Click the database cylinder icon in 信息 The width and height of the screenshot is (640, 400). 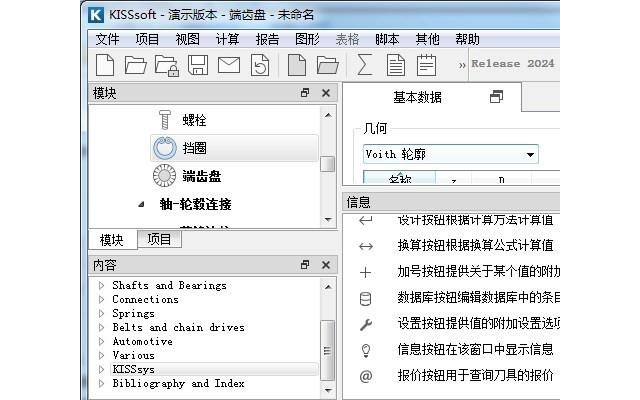(x=366, y=299)
